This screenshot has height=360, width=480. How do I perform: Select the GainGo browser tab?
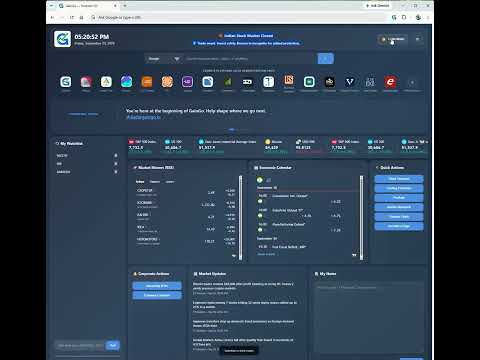pos(87,6)
